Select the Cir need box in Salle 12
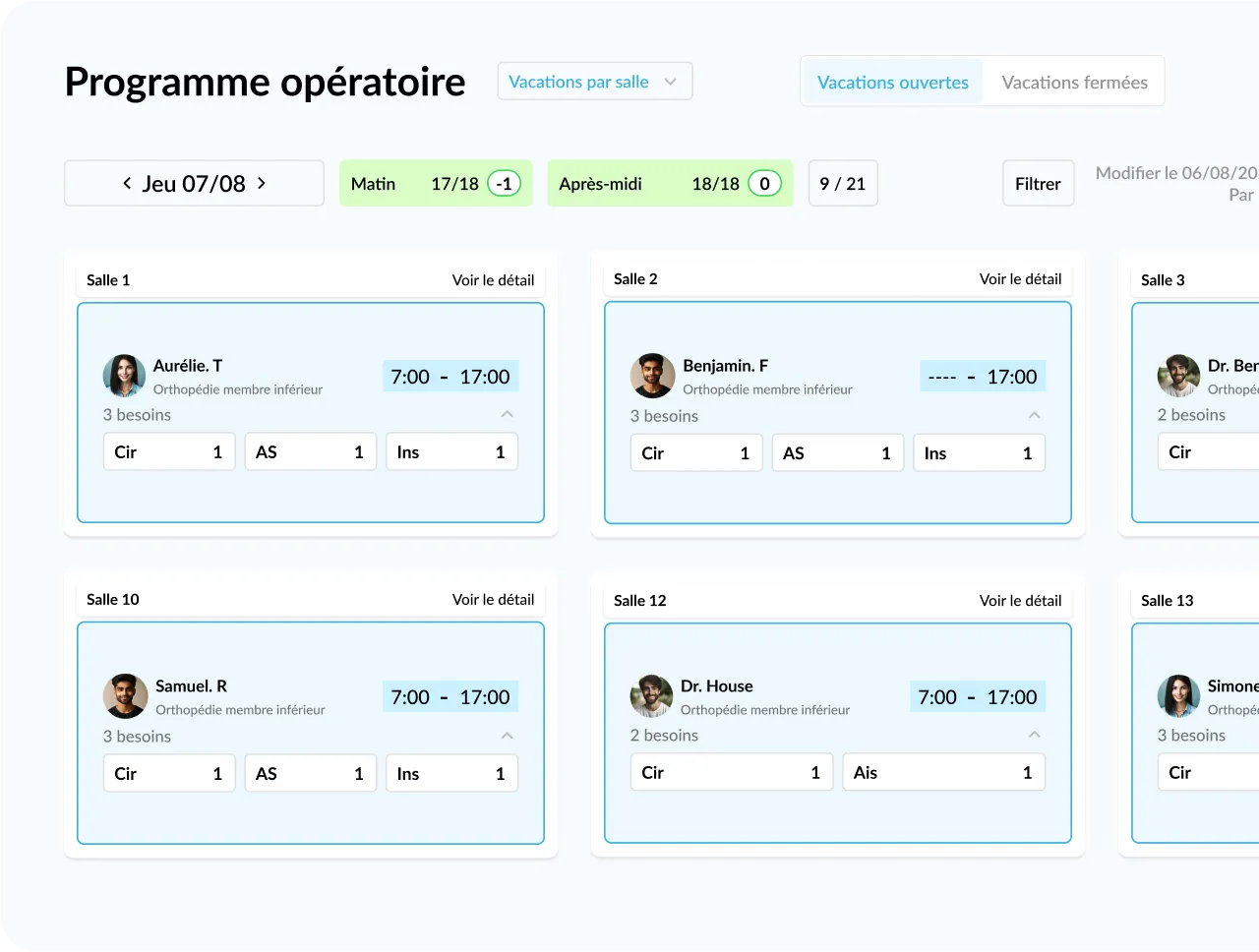The image size is (1259, 952). [732, 773]
